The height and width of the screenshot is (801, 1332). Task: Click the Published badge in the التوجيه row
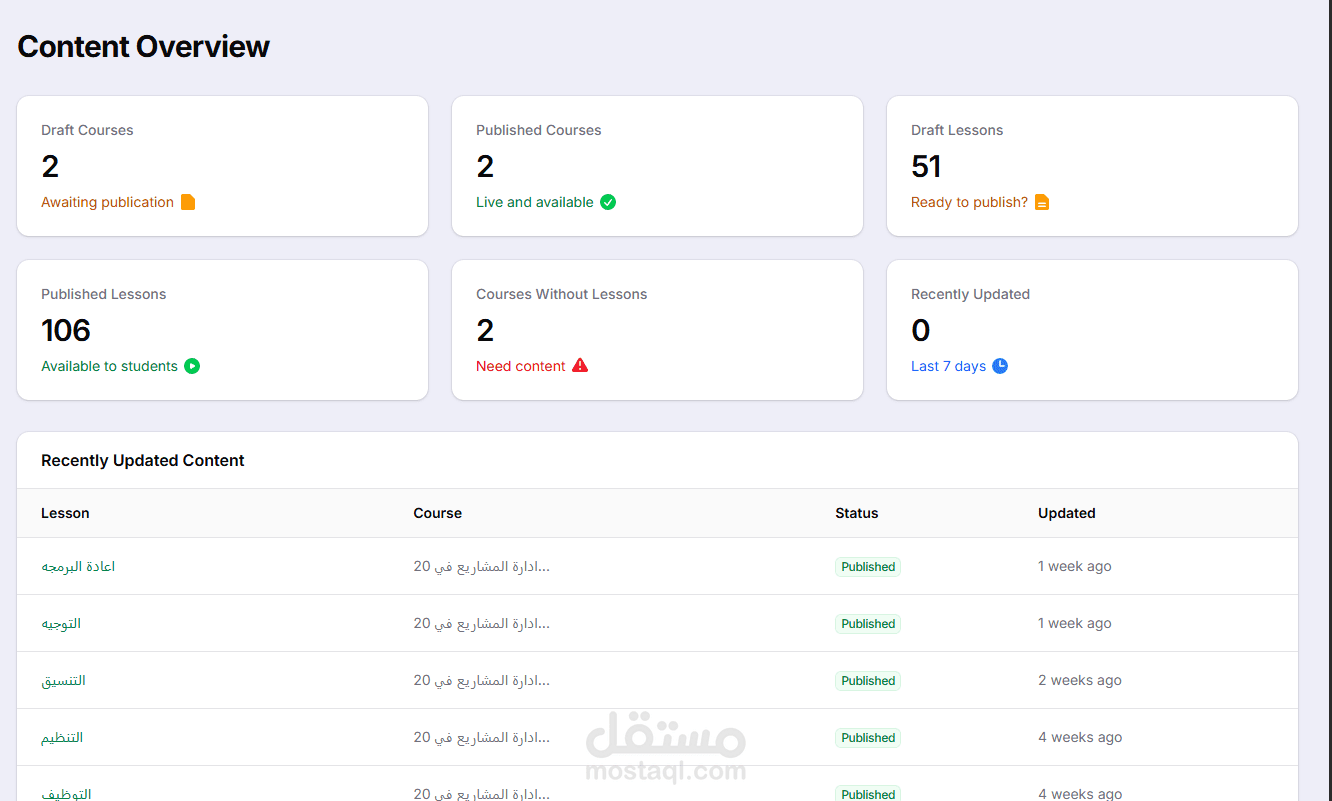point(868,624)
